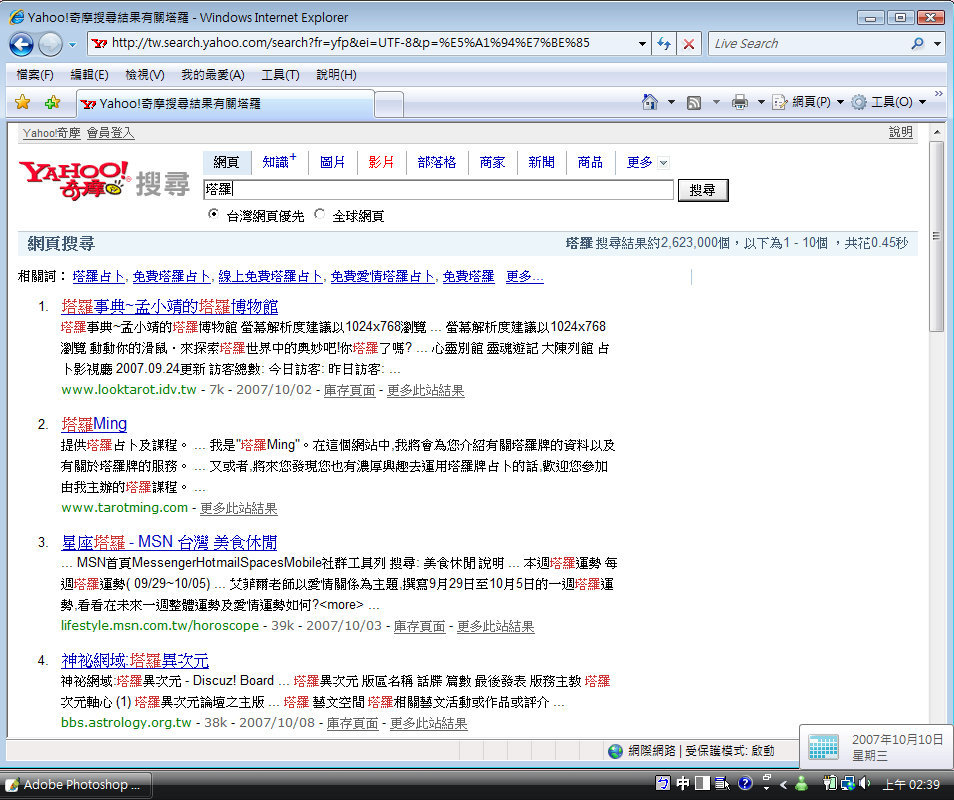Click the Yahoo!奇摩 homepage link
This screenshot has width=954, height=800.
tap(51, 133)
